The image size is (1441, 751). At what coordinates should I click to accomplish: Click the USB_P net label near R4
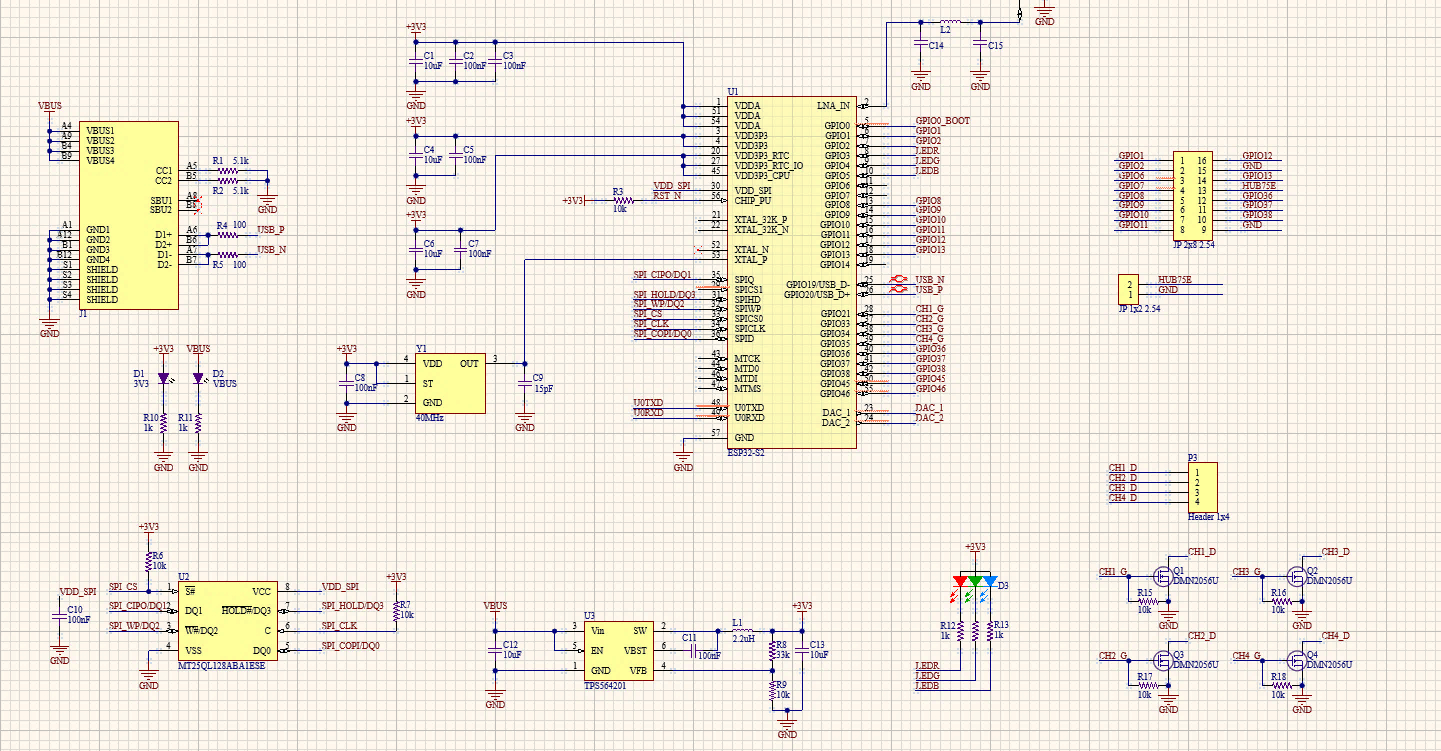coord(271,230)
